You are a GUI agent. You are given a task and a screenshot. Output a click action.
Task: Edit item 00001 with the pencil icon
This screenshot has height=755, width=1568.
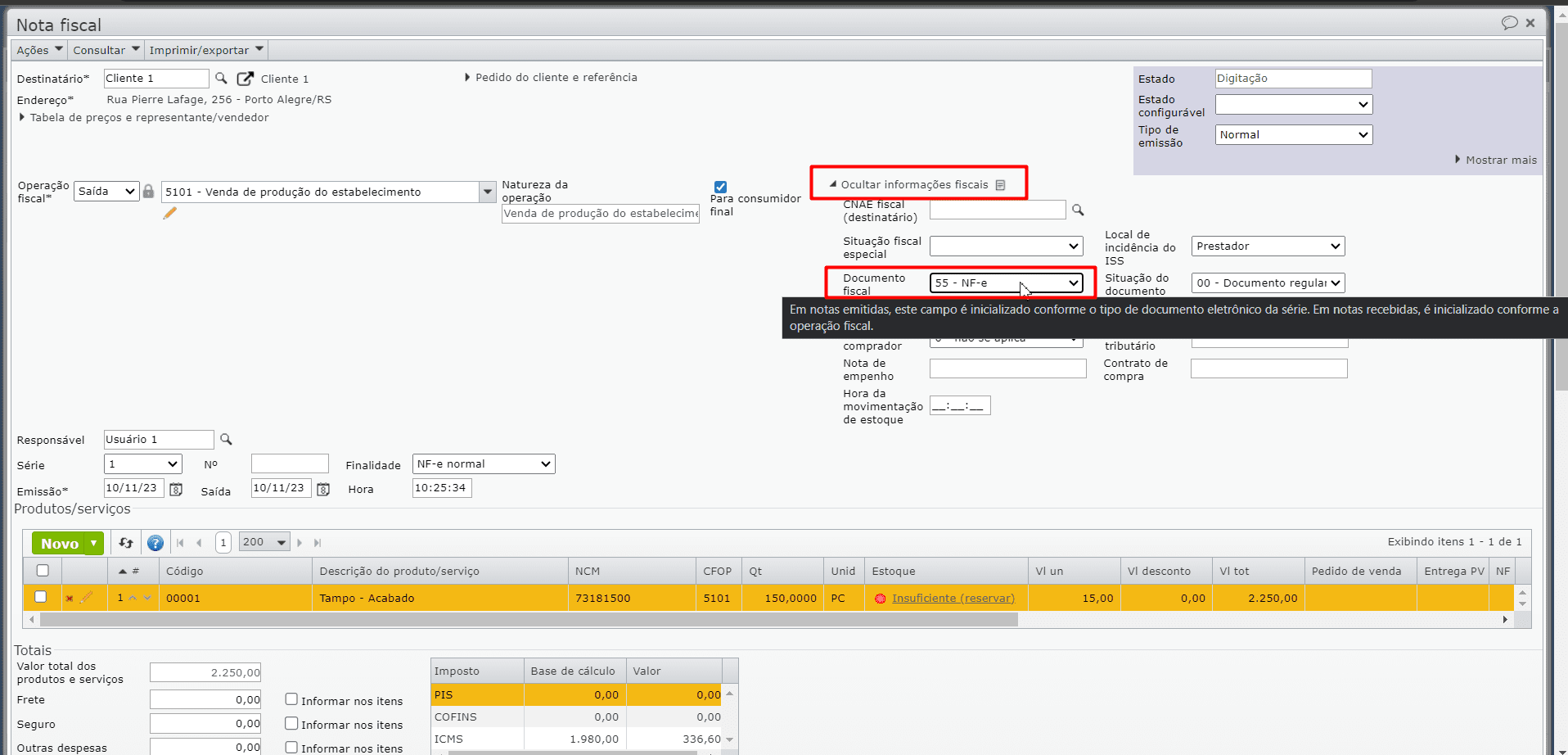point(87,598)
